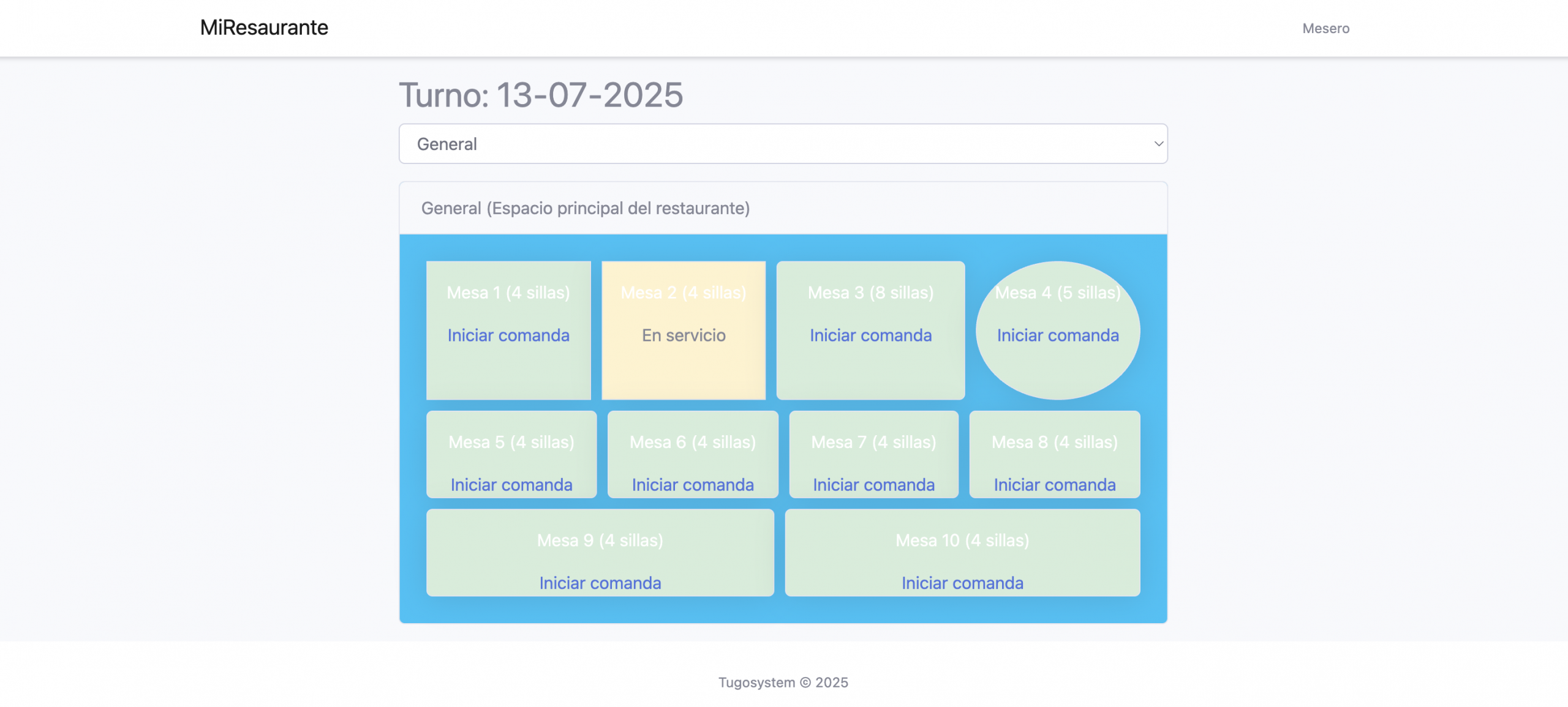Click the Mesa 9 (4 sillas) label

(x=600, y=541)
